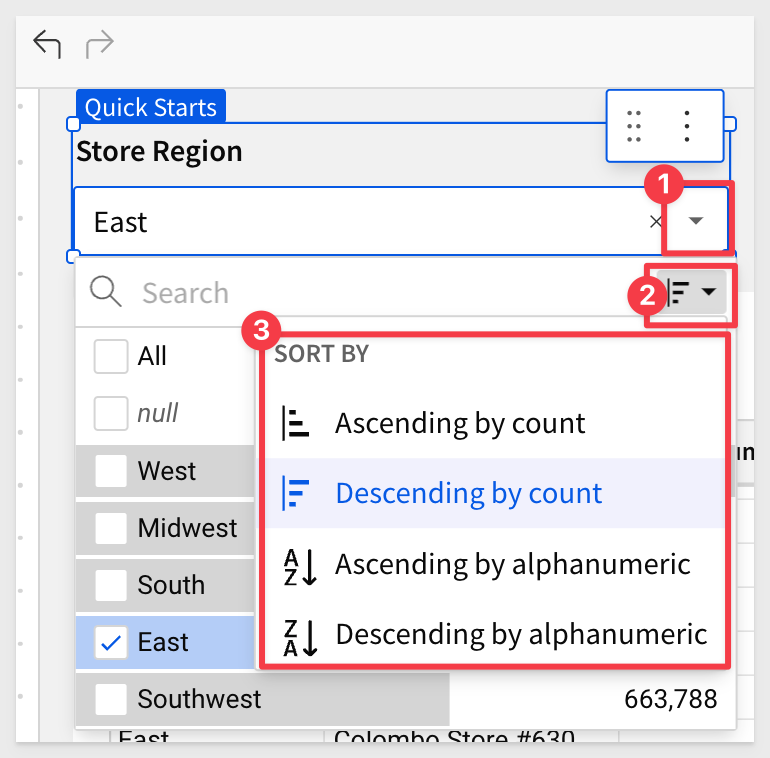The image size is (770, 758).
Task: Check the null checkbox
Action: [x=111, y=413]
